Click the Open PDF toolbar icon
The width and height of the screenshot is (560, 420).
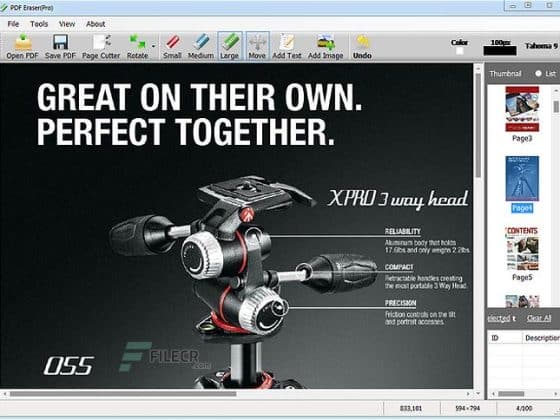pyautogui.click(x=22, y=46)
